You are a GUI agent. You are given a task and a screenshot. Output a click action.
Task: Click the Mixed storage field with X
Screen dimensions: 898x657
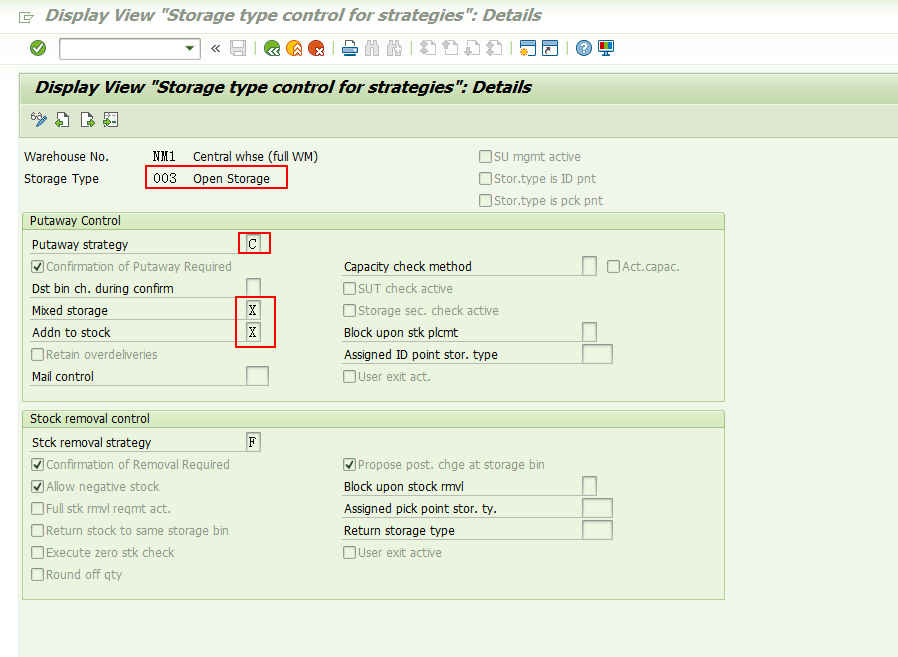pyautogui.click(x=253, y=310)
